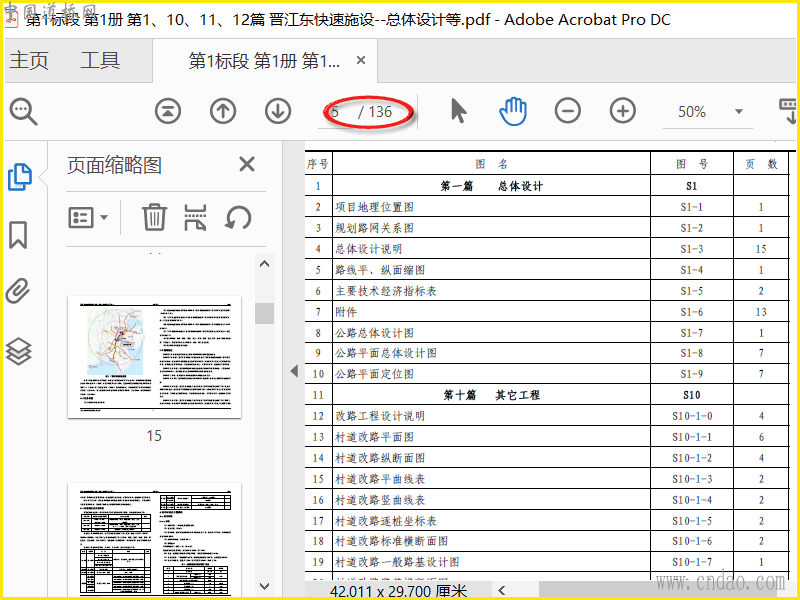Screen dimensions: 800x600
Task: Click drawing number S10-1-0 cell
Action: tap(692, 416)
